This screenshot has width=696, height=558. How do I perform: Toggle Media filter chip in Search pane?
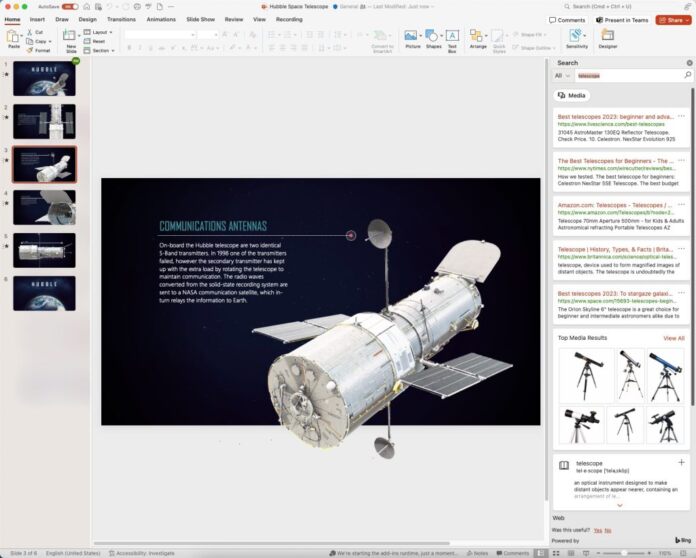[x=572, y=95]
